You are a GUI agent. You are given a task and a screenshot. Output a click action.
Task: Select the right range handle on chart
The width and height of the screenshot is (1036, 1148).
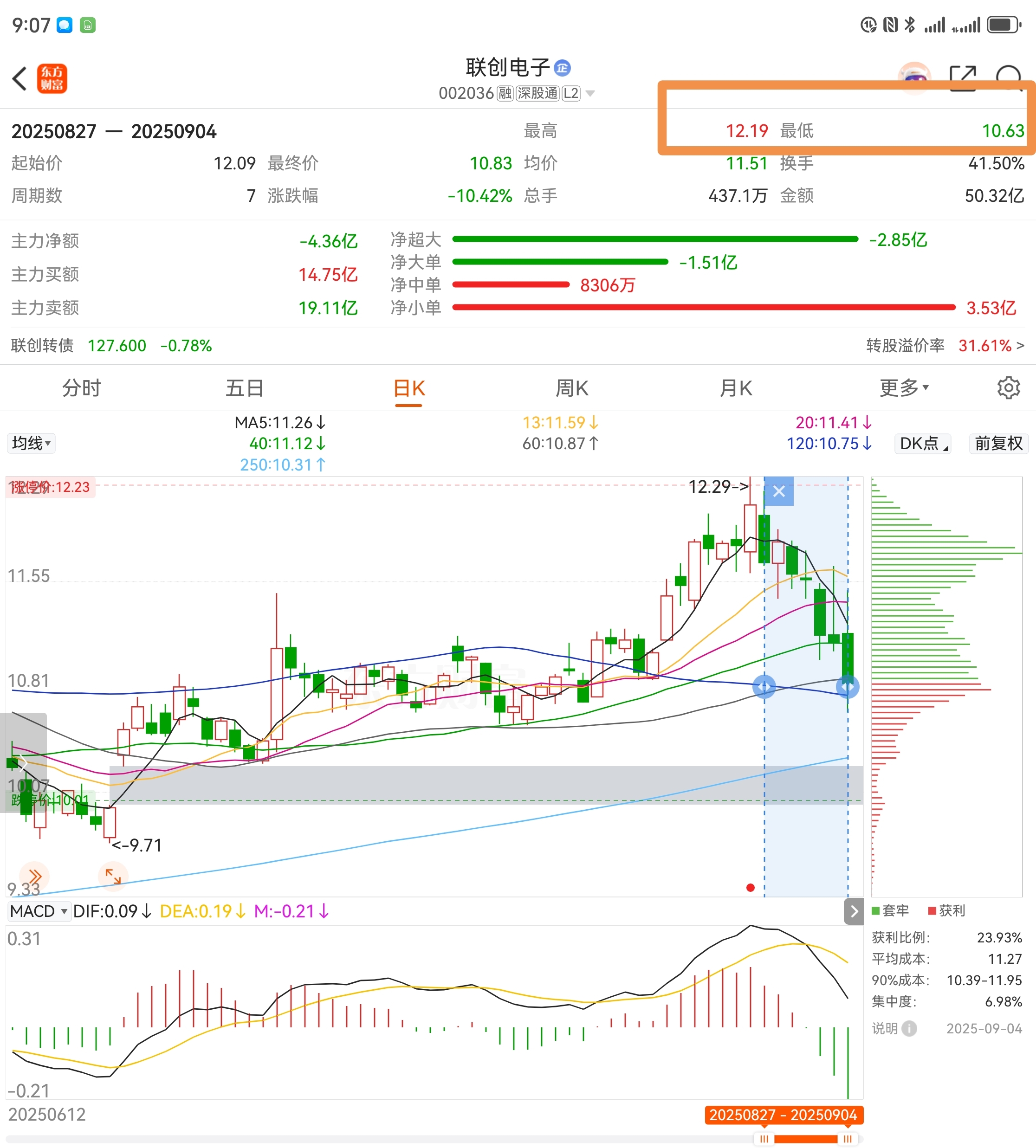[848, 686]
